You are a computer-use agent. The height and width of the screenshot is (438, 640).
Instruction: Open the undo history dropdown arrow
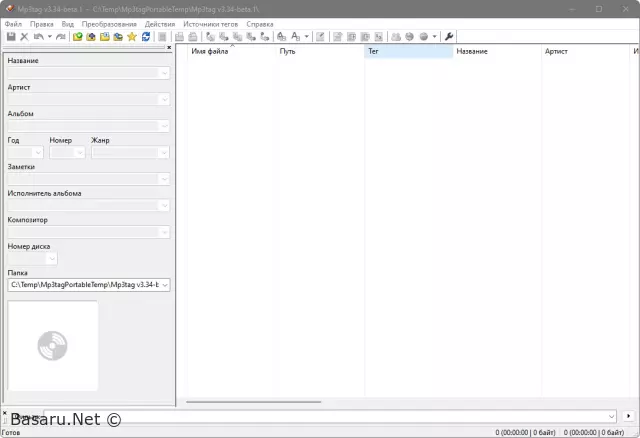(x=50, y=37)
